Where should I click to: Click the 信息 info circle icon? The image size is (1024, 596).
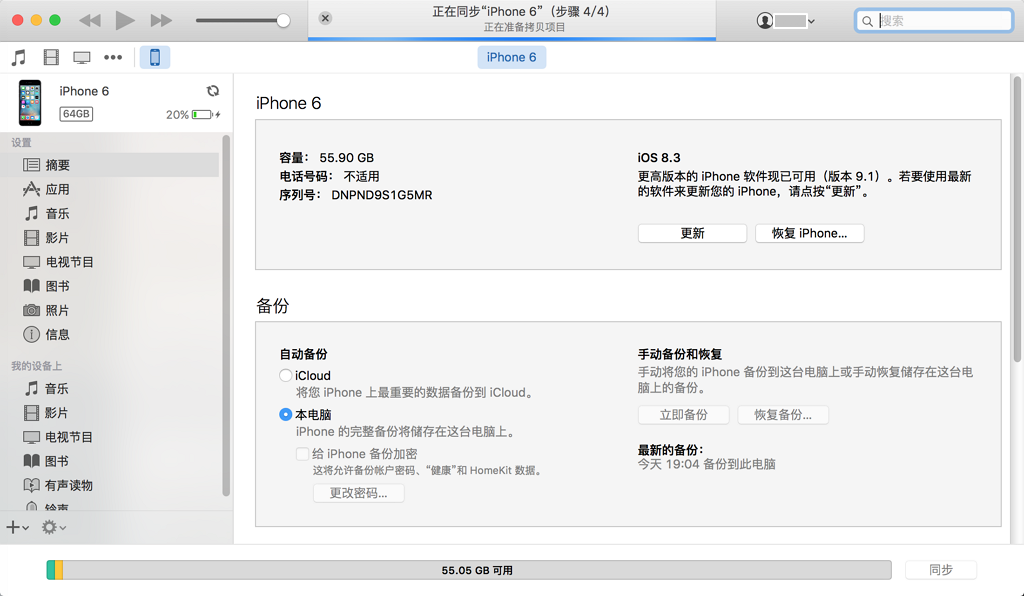click(31, 334)
